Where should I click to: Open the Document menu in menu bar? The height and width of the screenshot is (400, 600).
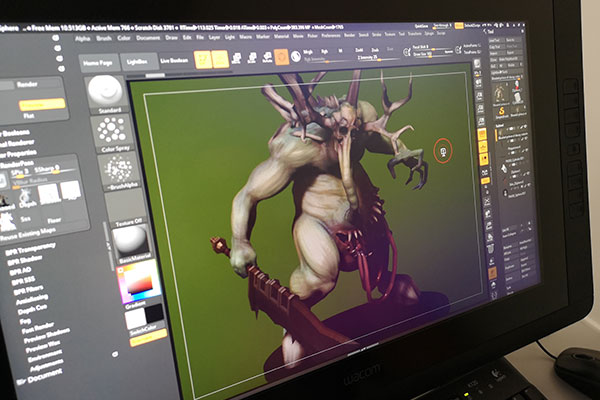(149, 36)
